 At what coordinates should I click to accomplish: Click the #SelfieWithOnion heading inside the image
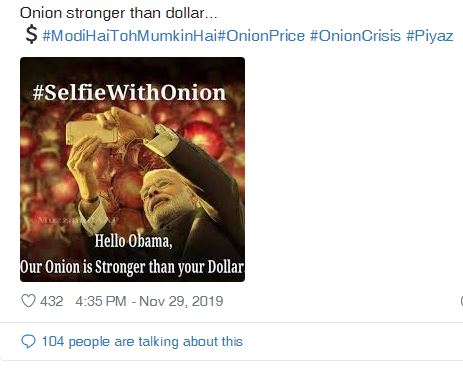click(129, 92)
